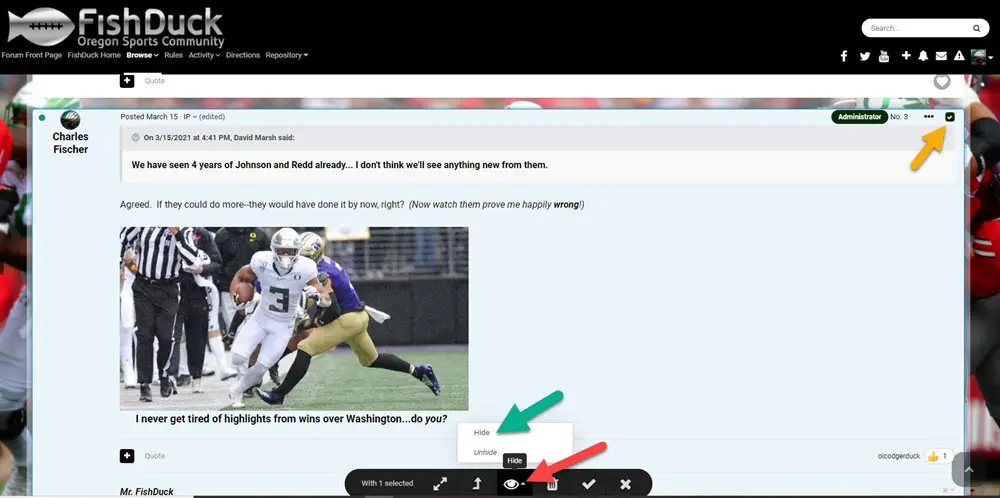Click the checkmark approve icon in moderation bar

point(589,484)
